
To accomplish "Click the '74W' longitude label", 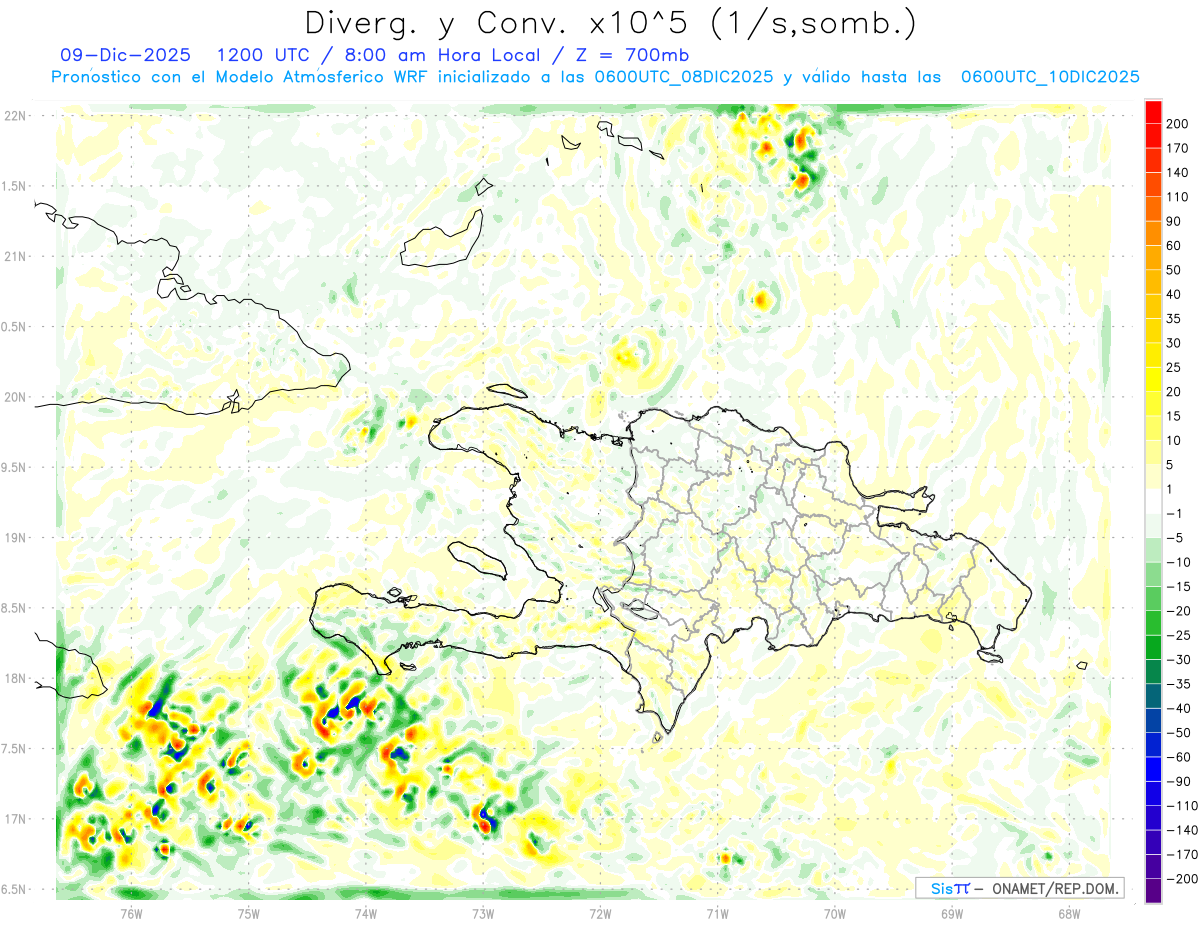I will 366,912.
